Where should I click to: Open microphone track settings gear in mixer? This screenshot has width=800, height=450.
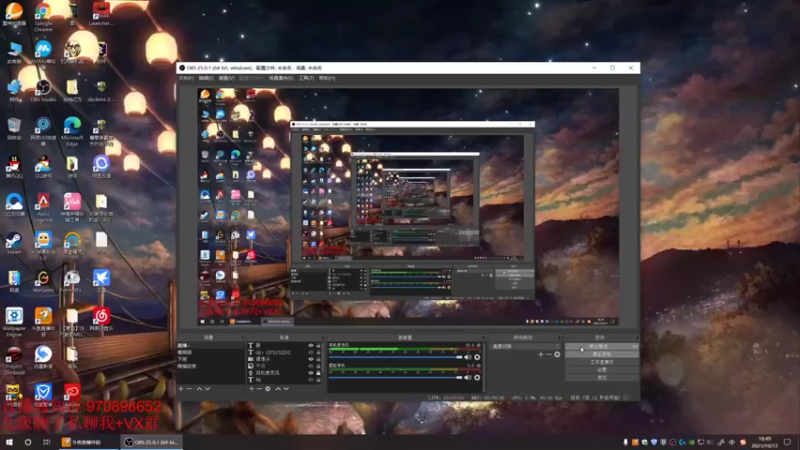[x=477, y=357]
